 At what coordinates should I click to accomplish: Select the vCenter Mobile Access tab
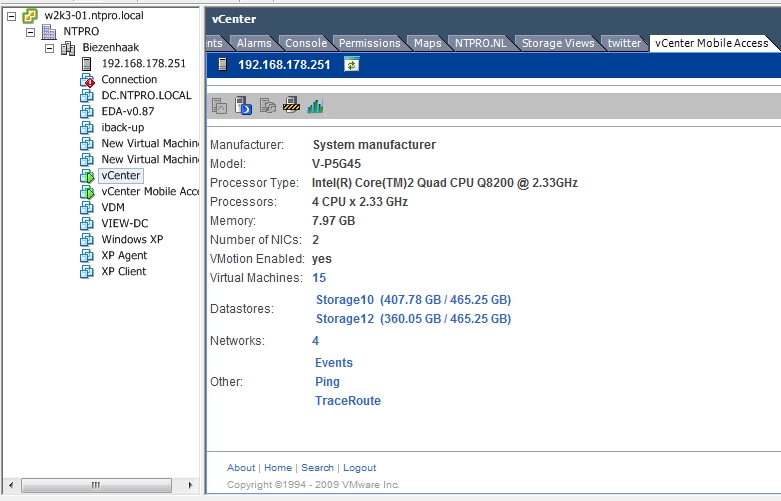[712, 43]
